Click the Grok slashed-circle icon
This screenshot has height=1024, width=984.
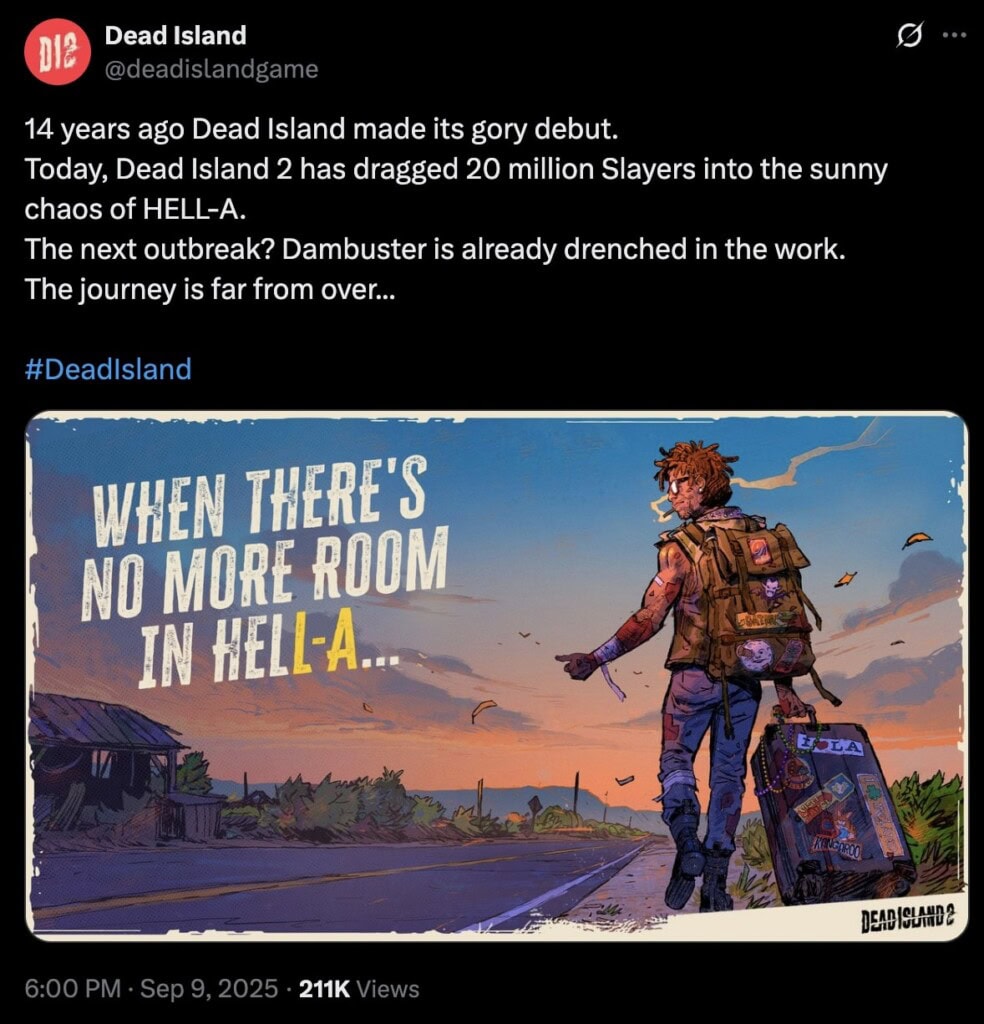click(910, 36)
